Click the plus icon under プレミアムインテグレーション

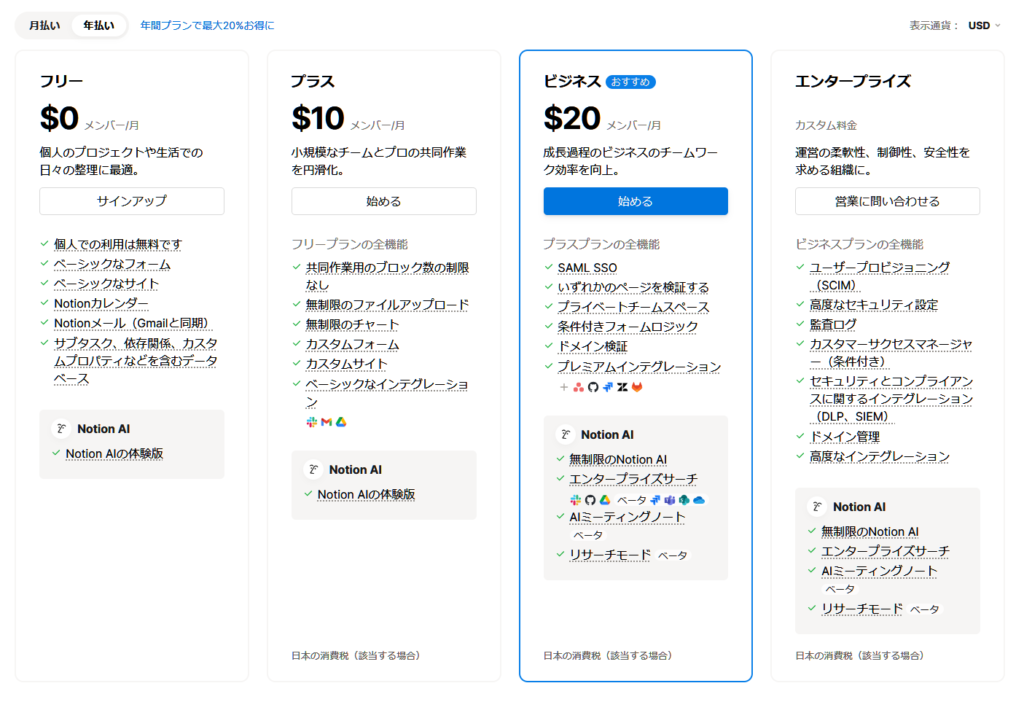pyautogui.click(x=564, y=387)
